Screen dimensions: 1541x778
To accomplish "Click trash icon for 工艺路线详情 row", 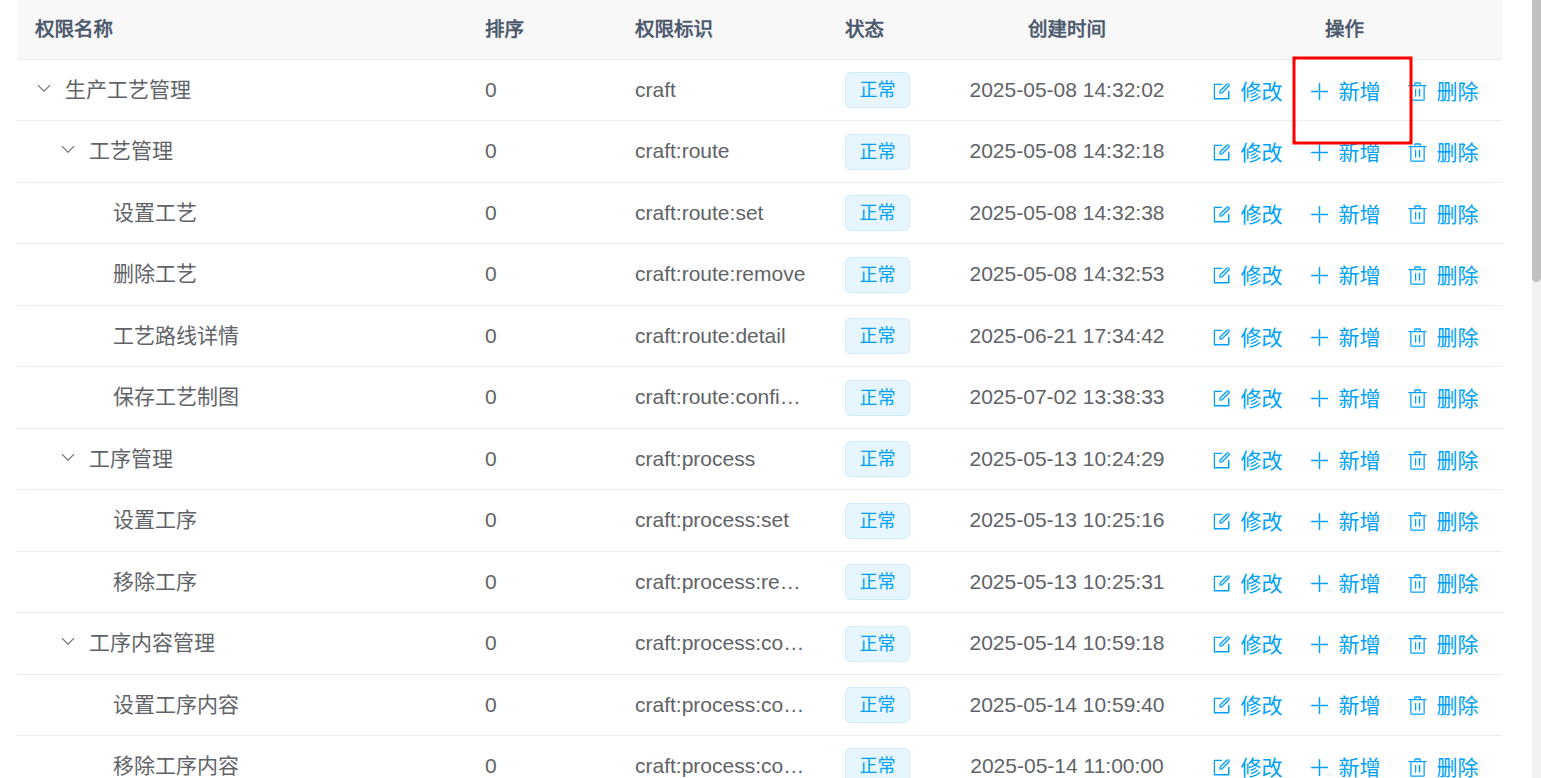I will click(1417, 338).
